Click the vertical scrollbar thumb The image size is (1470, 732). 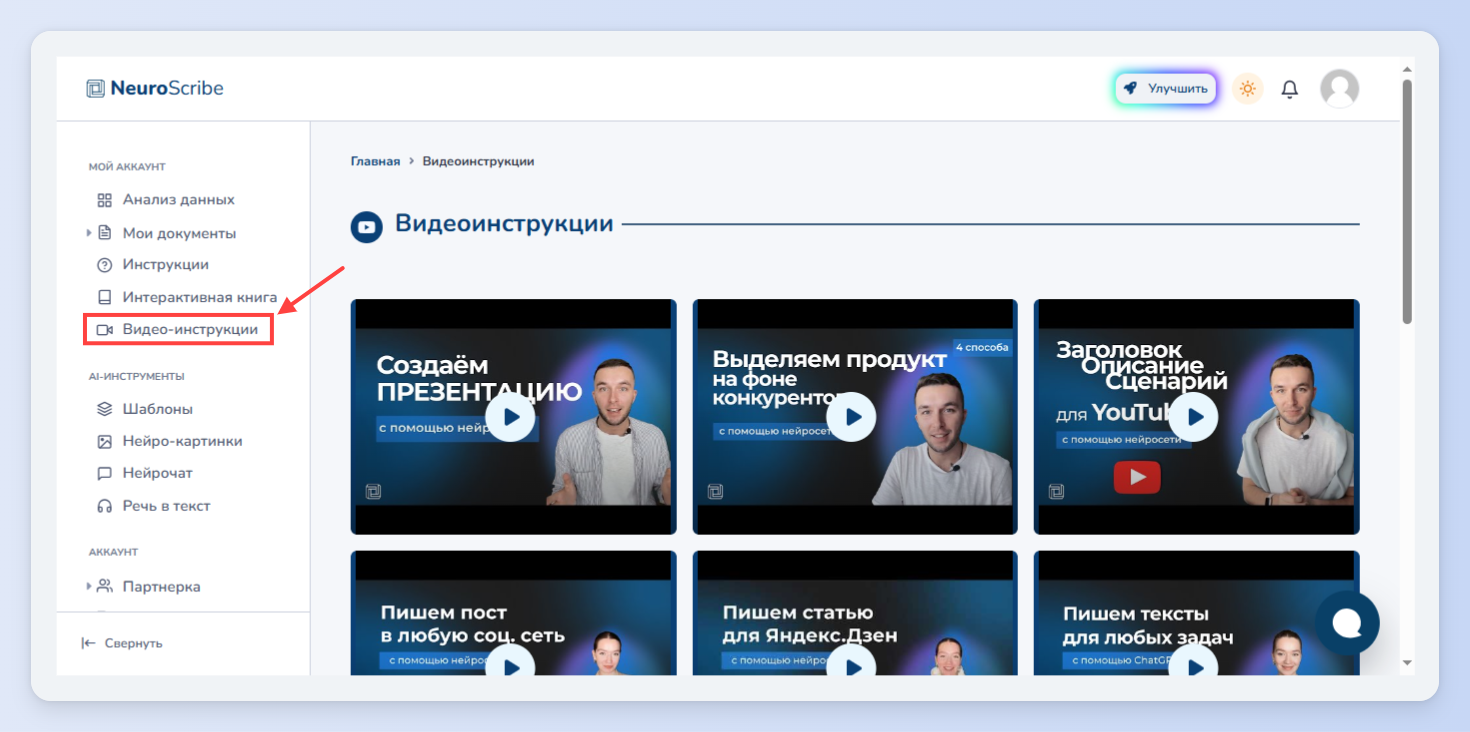pos(1407,201)
